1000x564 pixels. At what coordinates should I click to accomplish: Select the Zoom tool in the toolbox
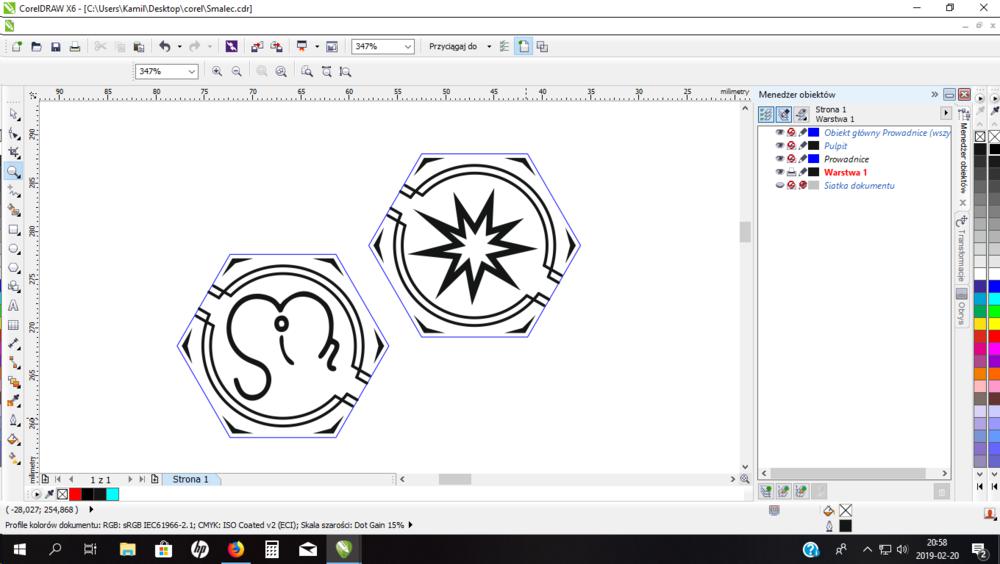pyautogui.click(x=13, y=171)
